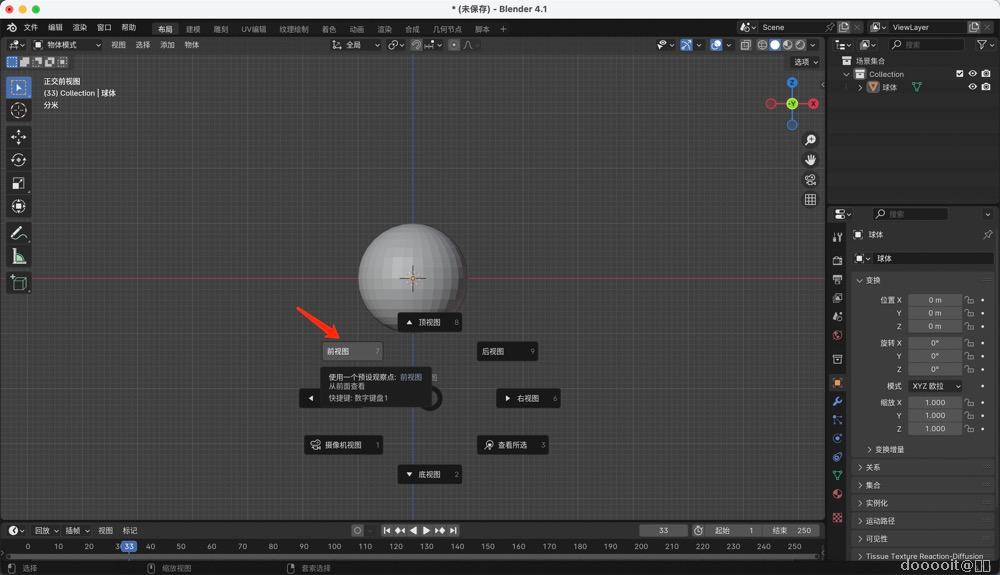Screen dimensions: 1000x575
Task: Open the 物体模式 mode dropdown
Action: click(x=68, y=45)
